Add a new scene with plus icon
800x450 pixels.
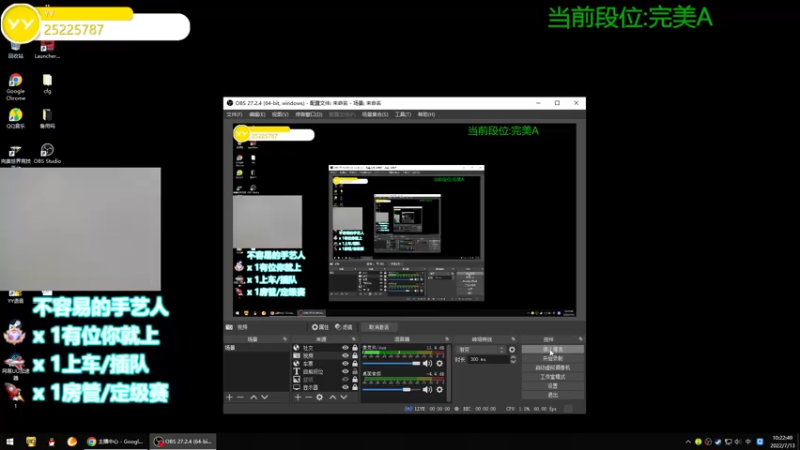[x=230, y=397]
